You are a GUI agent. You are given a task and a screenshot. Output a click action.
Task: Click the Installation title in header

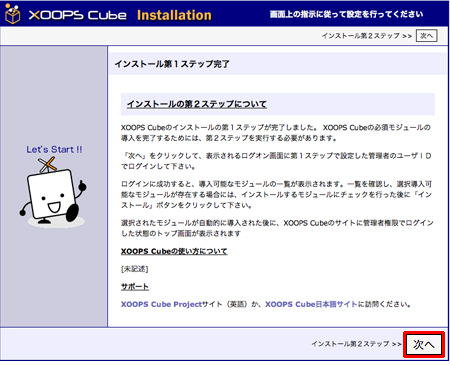tap(174, 15)
